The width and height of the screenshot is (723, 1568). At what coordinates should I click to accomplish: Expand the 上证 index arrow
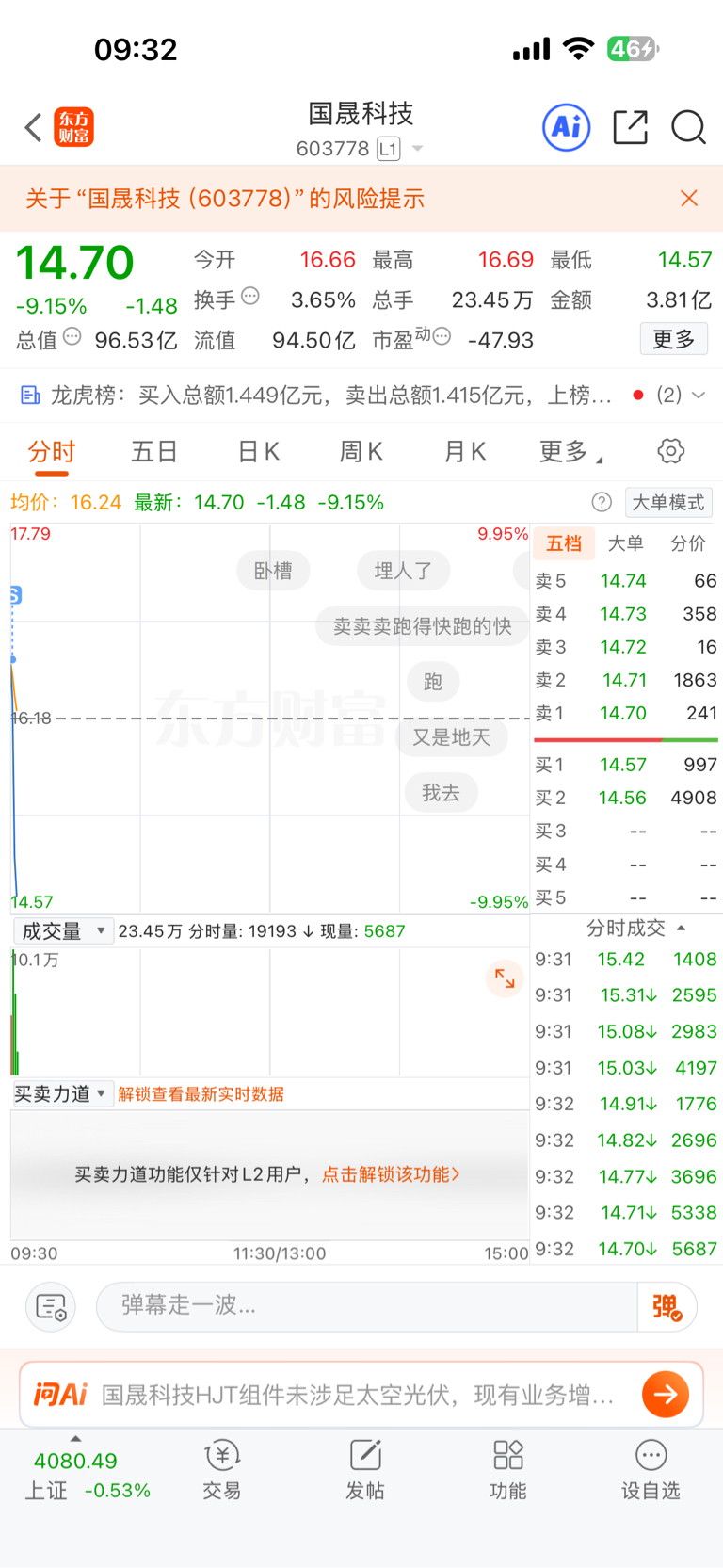(75, 1439)
